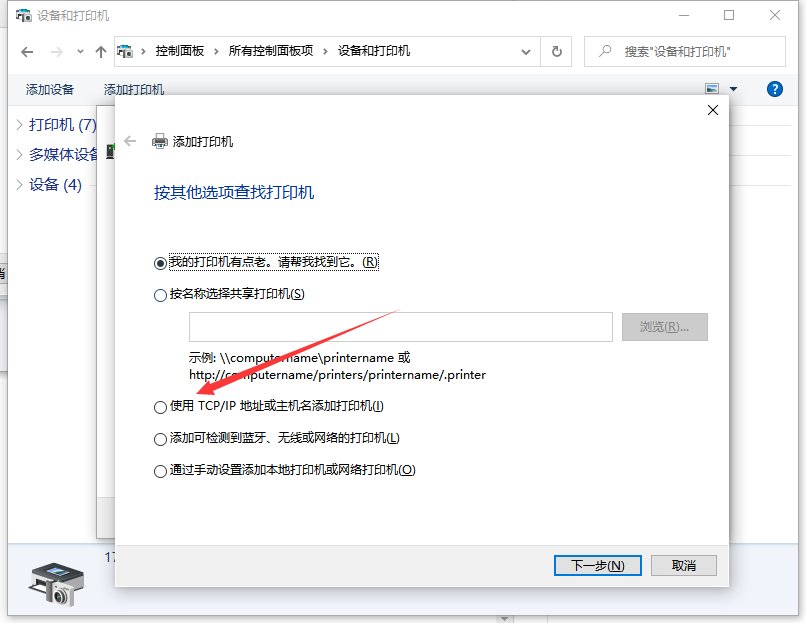Expand the 打印机 (7) group
This screenshot has height=623, width=806.
(19, 125)
